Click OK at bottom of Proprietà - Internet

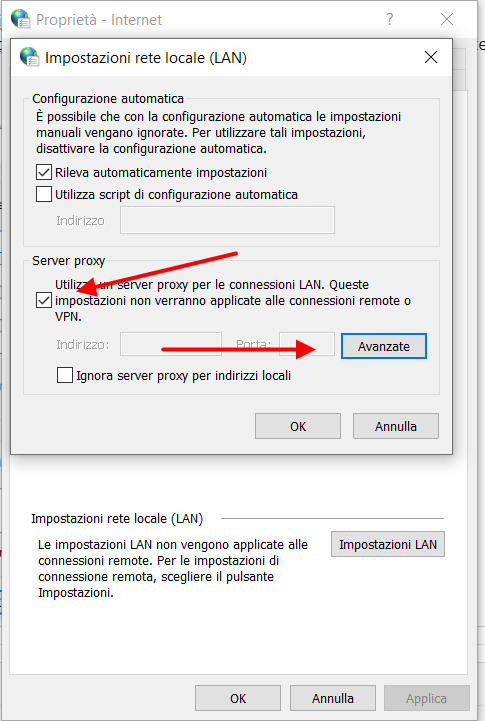click(238, 698)
